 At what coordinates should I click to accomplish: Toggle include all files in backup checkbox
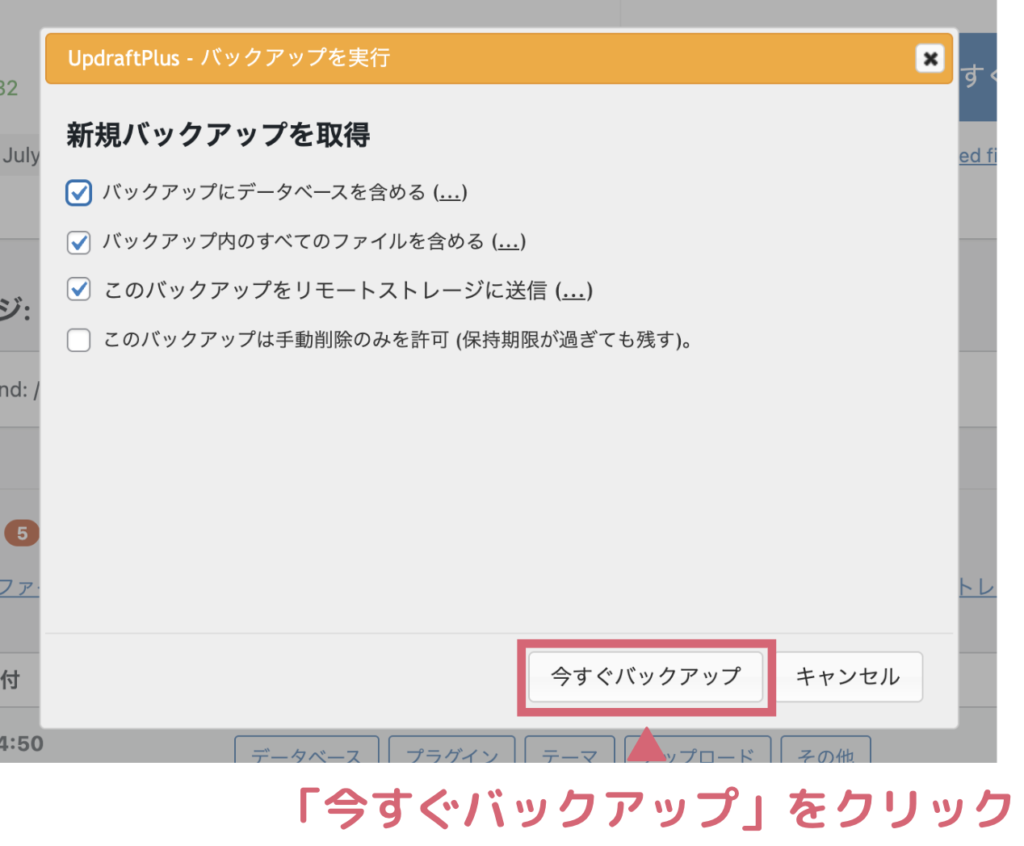78,242
